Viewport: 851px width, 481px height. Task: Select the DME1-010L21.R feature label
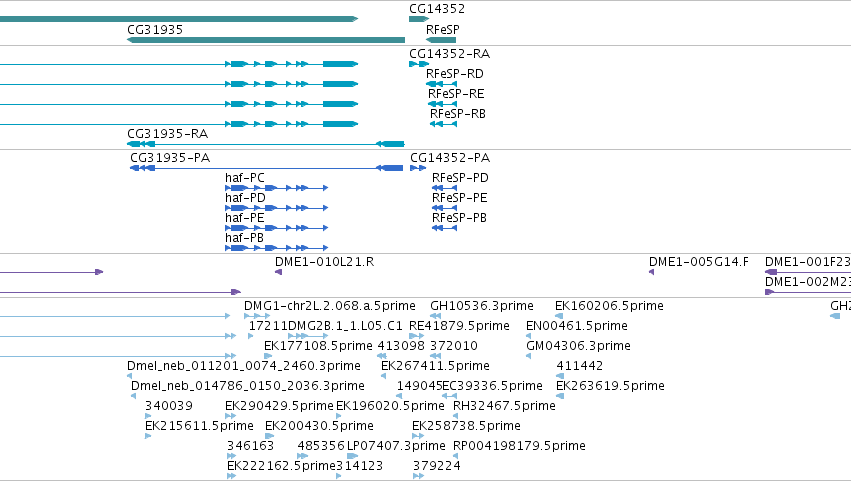[325, 262]
